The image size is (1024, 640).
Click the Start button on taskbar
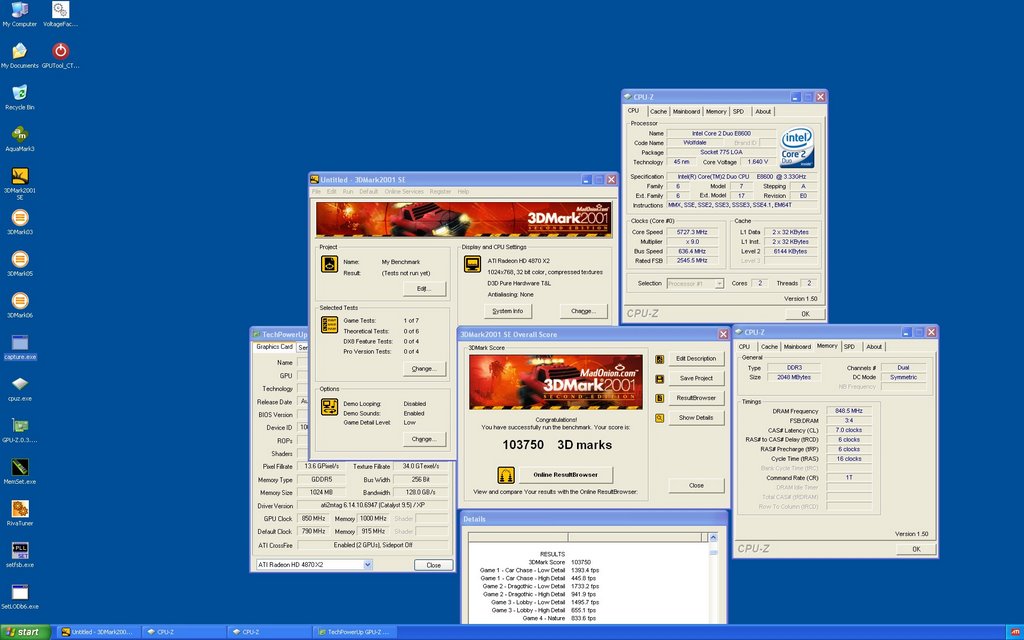(x=26, y=632)
